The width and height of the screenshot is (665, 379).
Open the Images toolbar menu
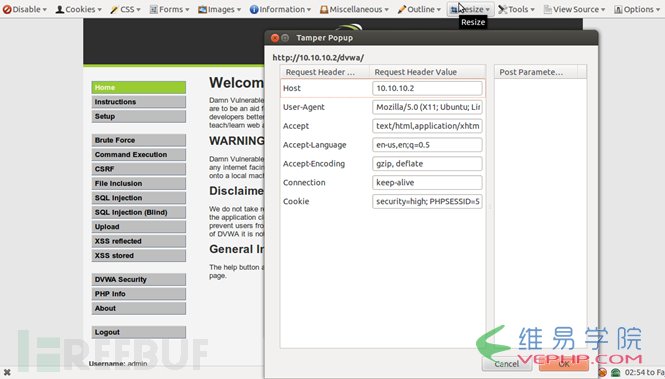pyautogui.click(x=219, y=9)
